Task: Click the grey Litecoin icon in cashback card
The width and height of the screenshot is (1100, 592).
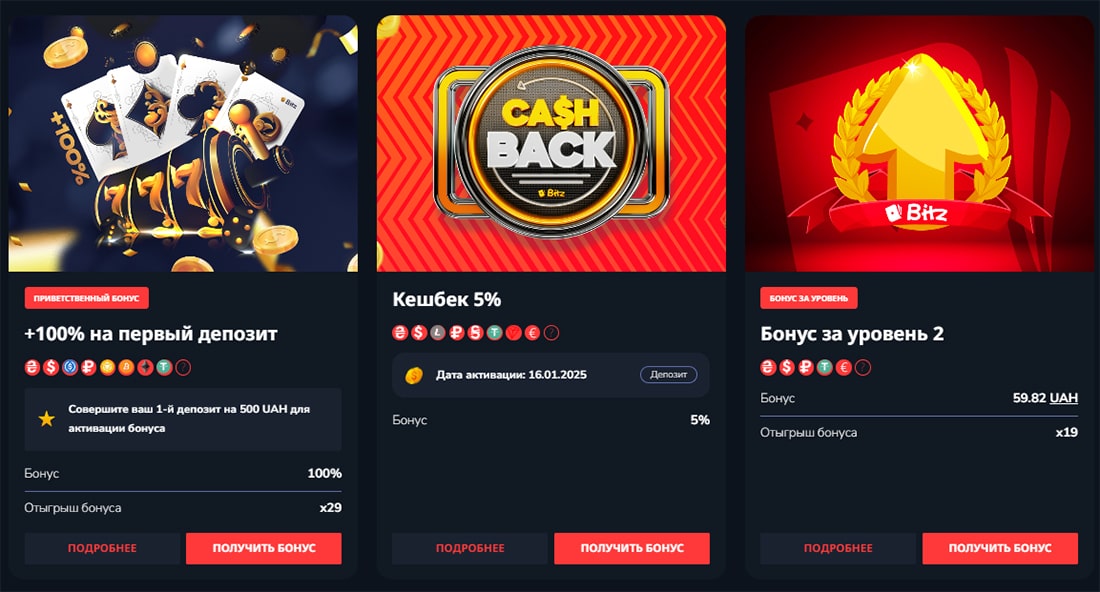Action: click(438, 332)
